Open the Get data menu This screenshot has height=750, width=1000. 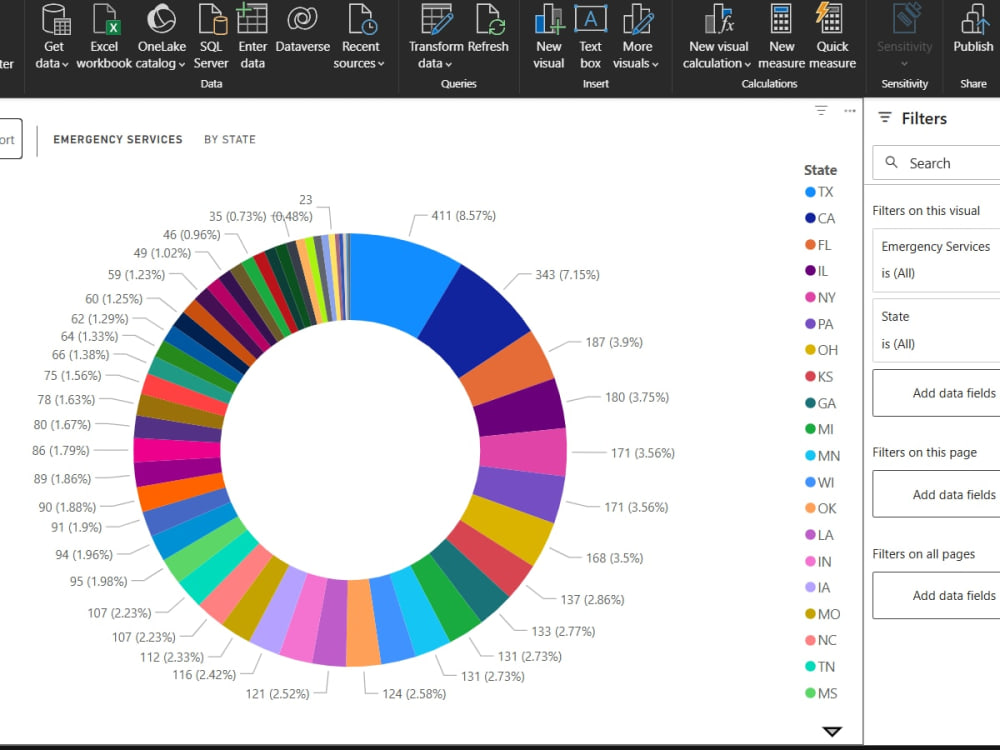[53, 37]
